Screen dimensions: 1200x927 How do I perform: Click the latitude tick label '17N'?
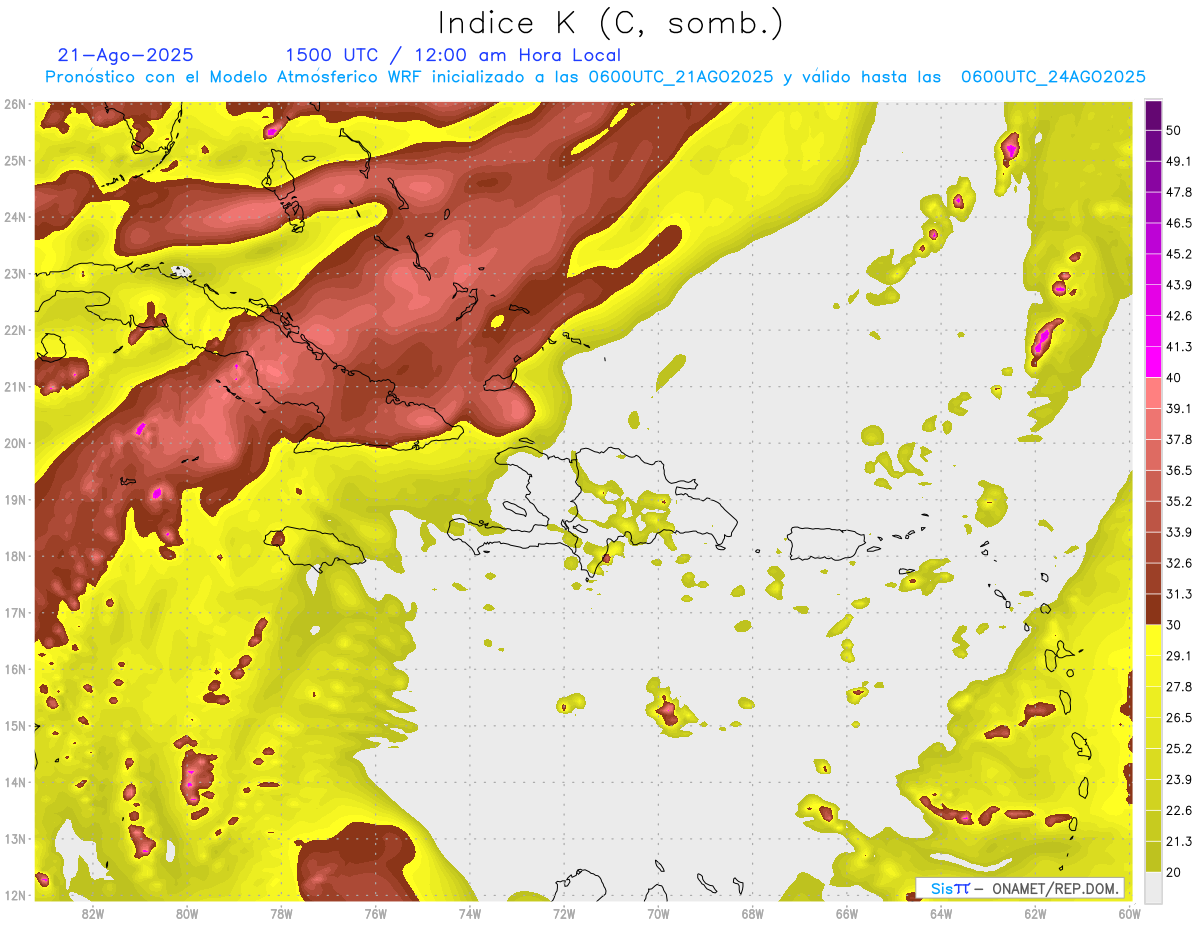click(x=15, y=613)
